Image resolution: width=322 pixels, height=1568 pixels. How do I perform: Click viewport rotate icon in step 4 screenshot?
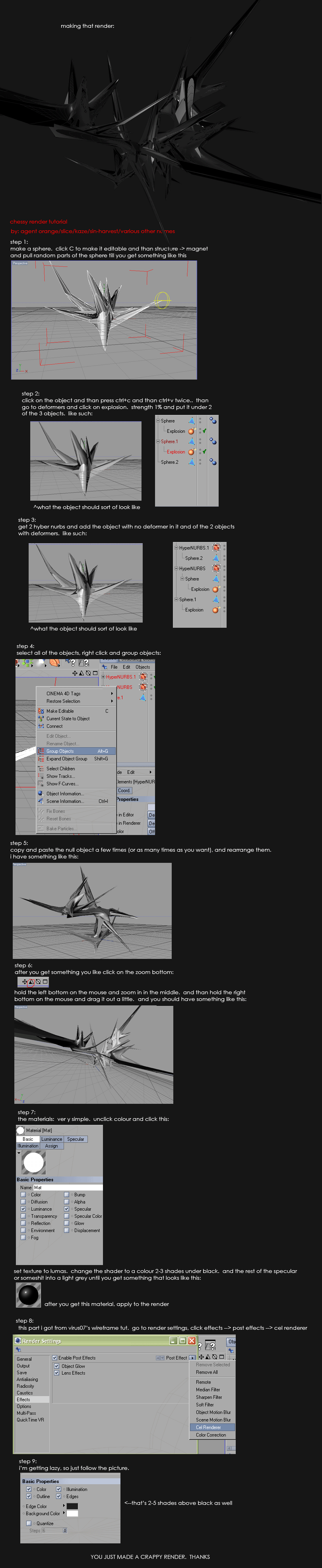[x=88, y=673]
